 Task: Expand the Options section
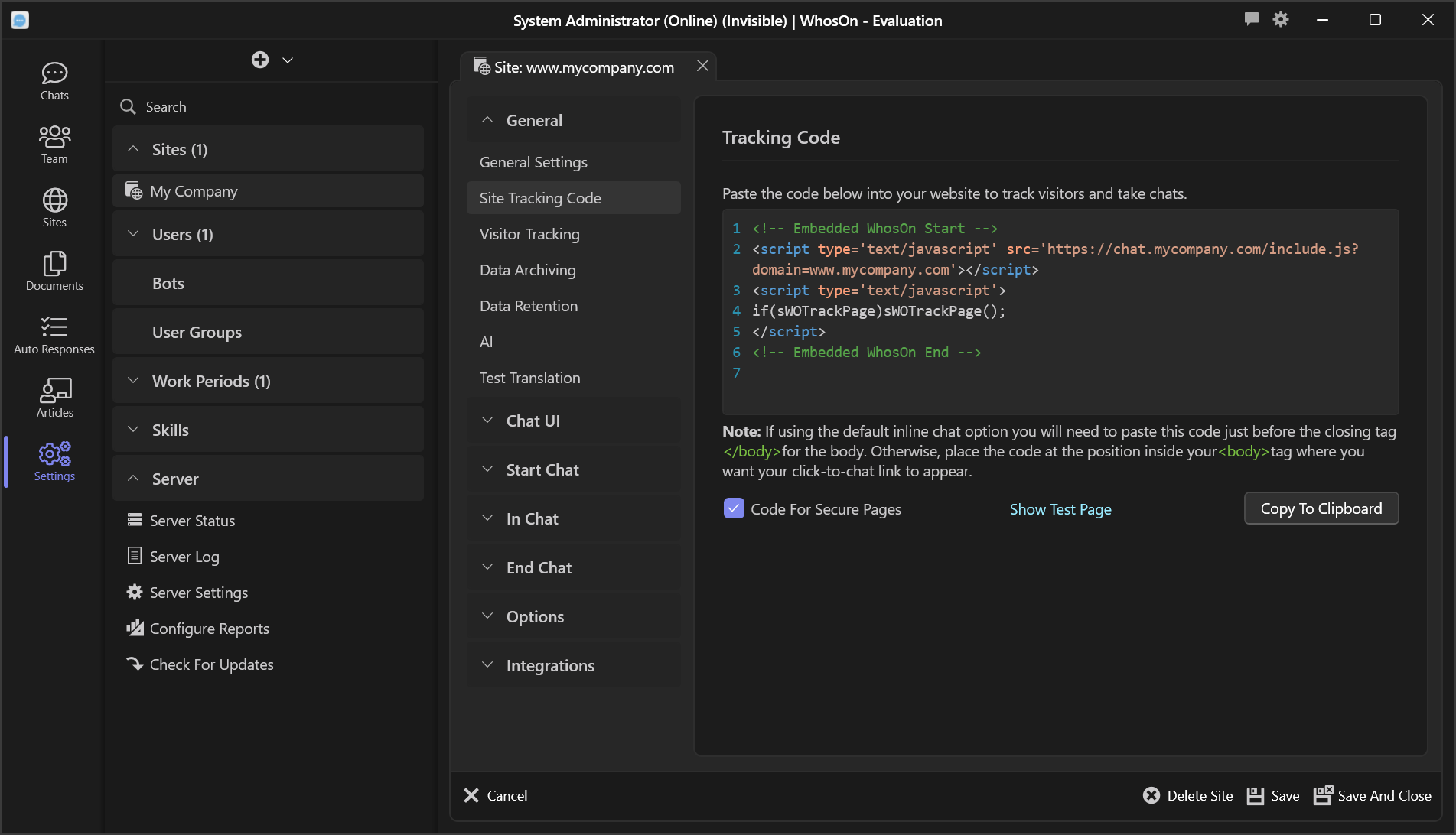(x=574, y=616)
